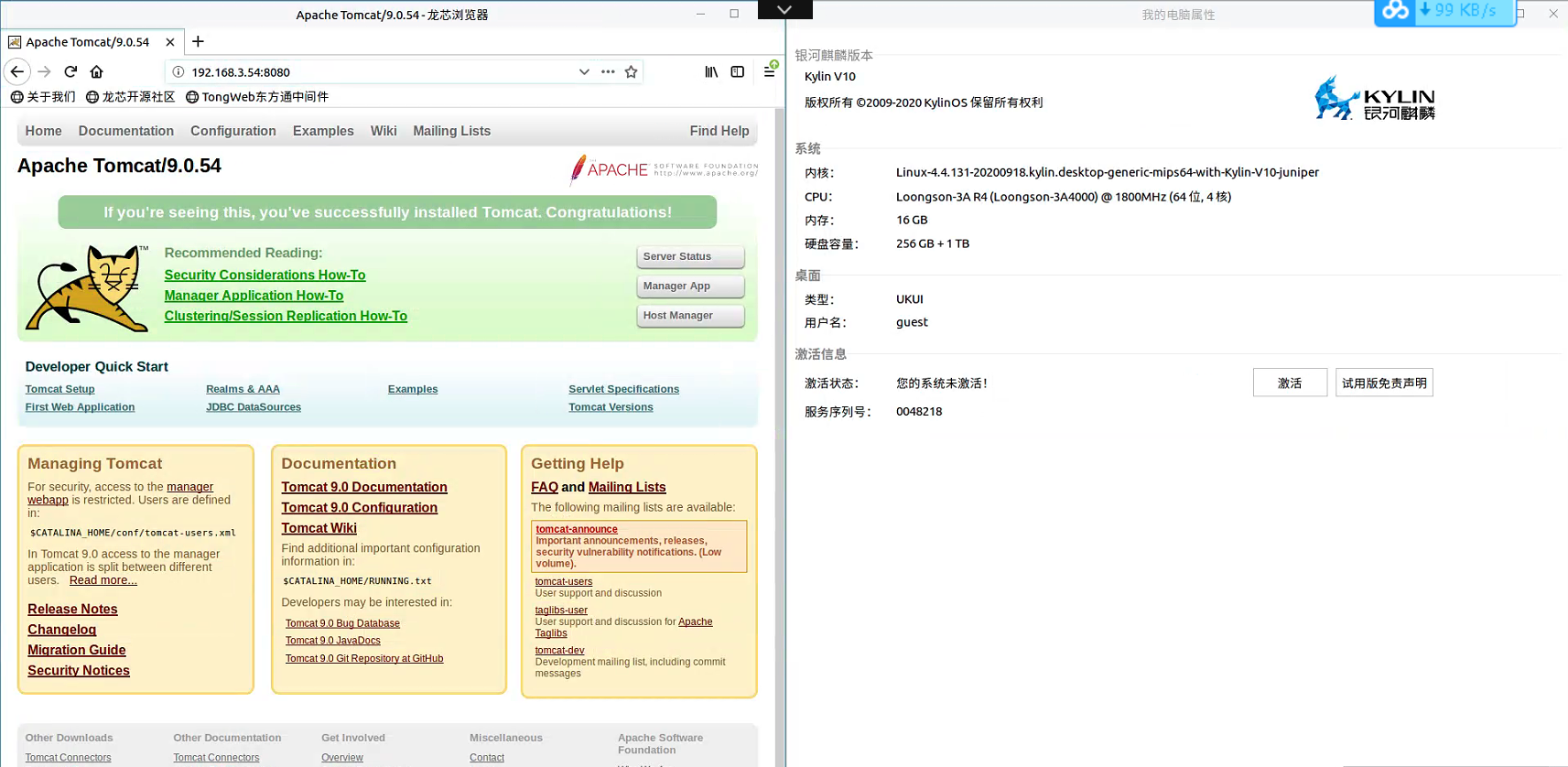The image size is (1568, 767).
Task: Open the 关于我们 bookmark
Action: 43,96
